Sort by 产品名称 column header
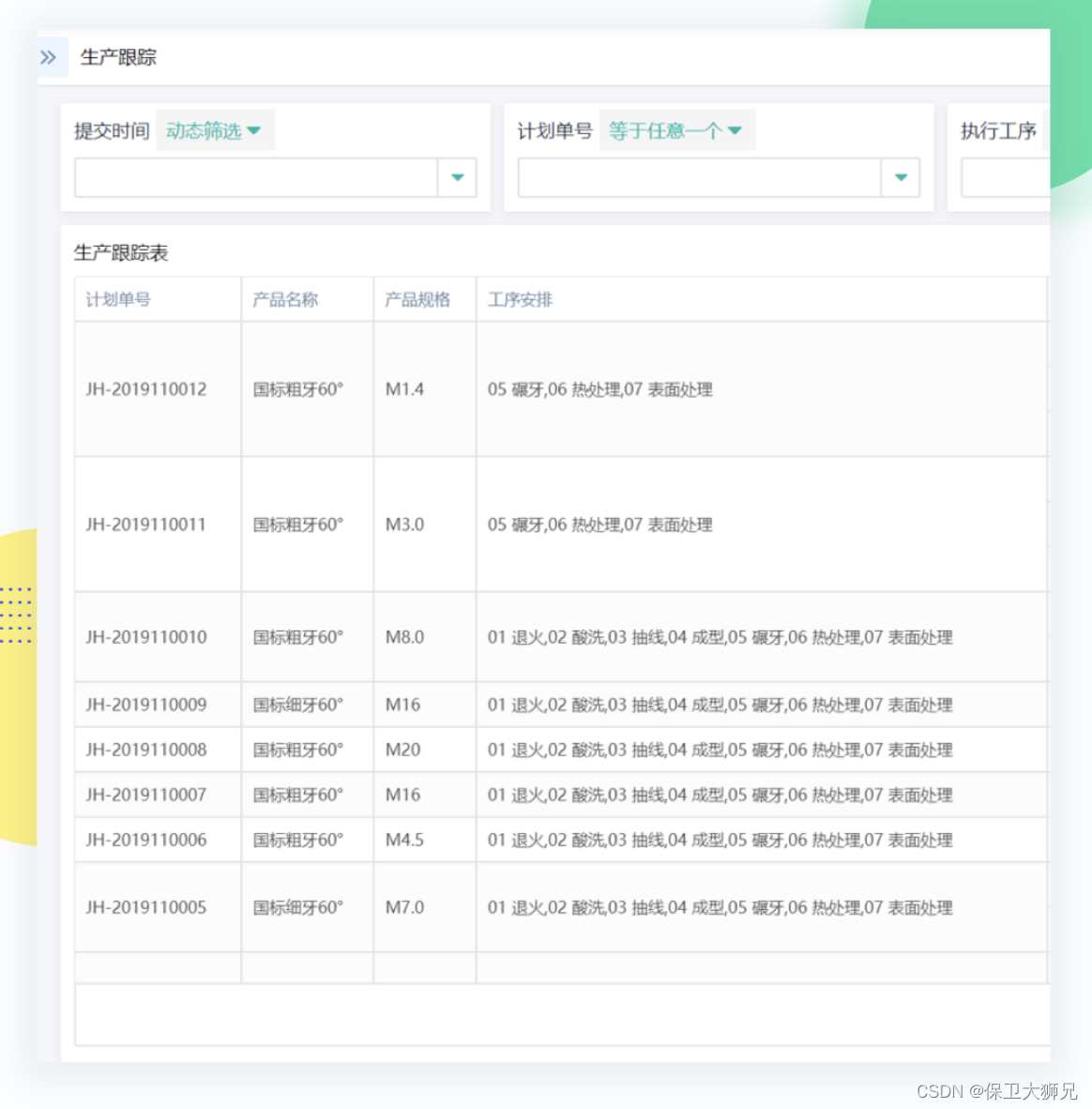Screen dimensions: 1092x1109 tap(286, 300)
